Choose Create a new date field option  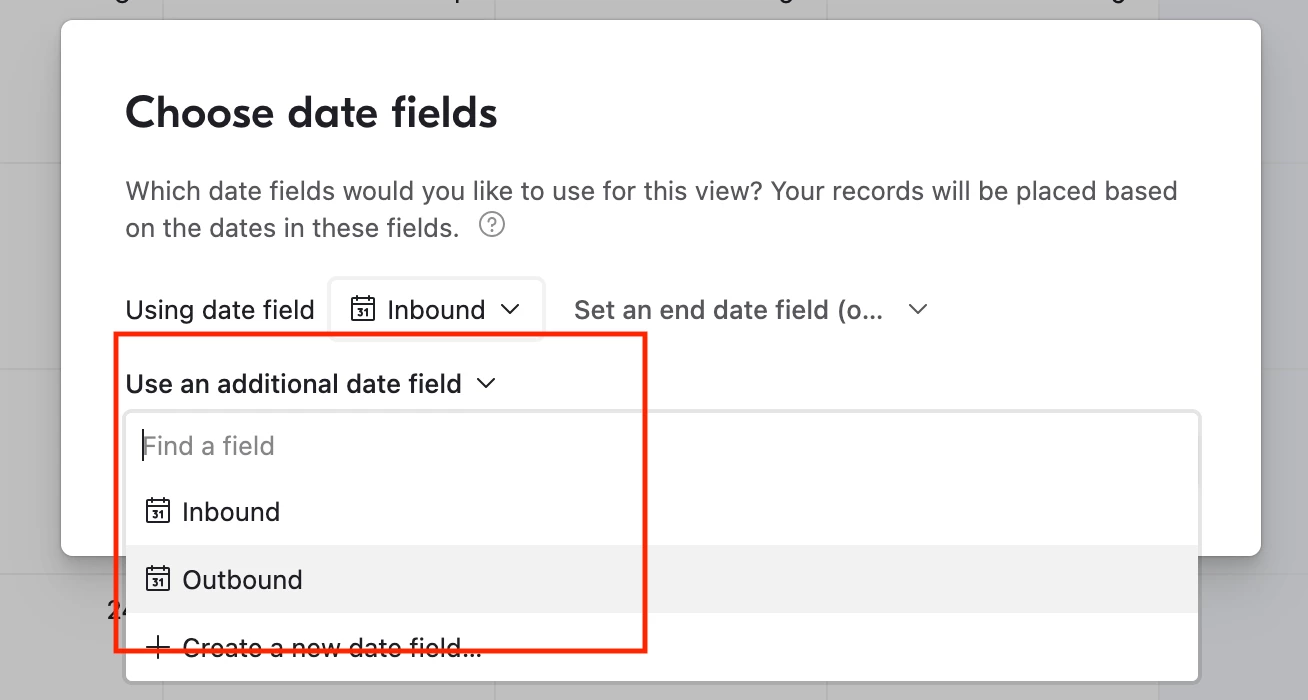(x=661, y=647)
